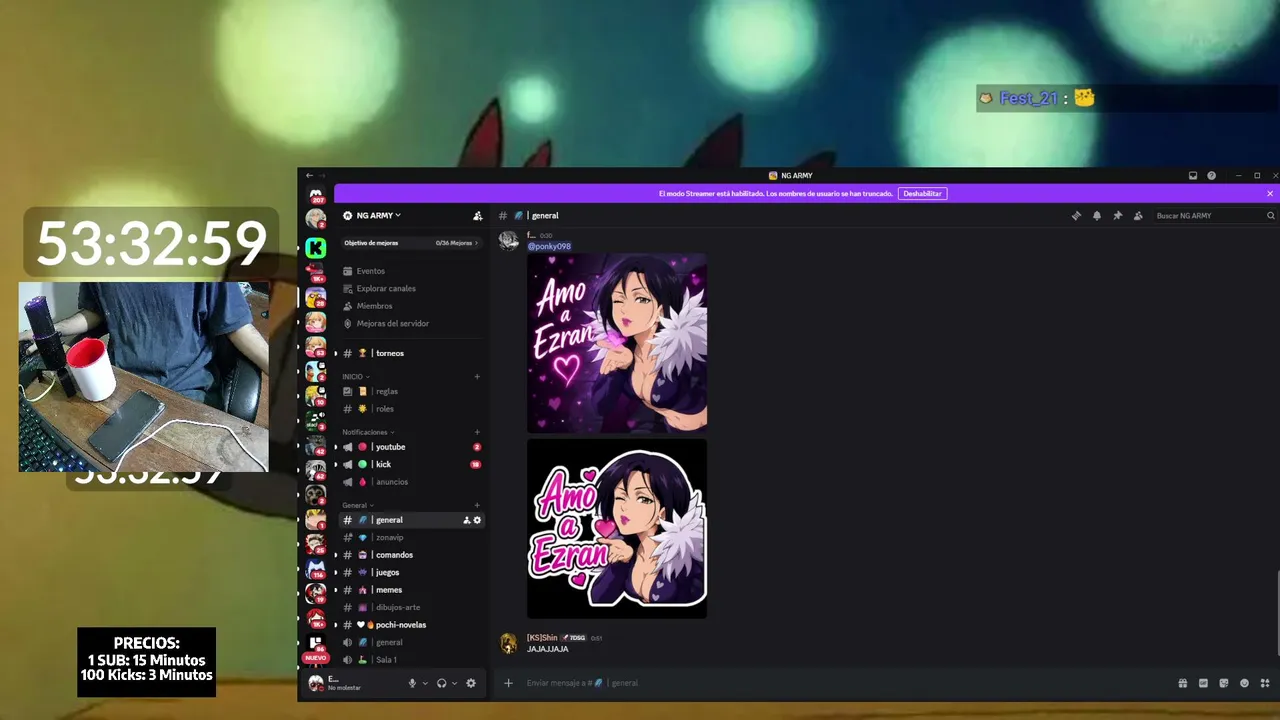The image size is (1280, 720).
Task: Open user status panel avatar
Action: [316, 683]
